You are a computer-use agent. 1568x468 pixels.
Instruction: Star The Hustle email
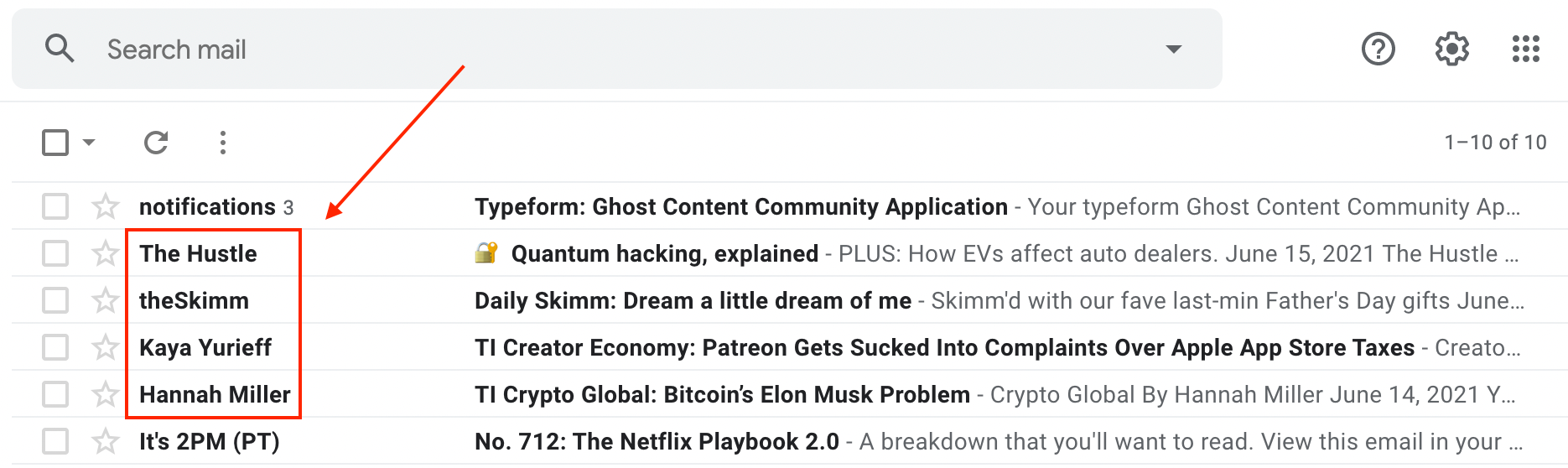pyautogui.click(x=106, y=253)
